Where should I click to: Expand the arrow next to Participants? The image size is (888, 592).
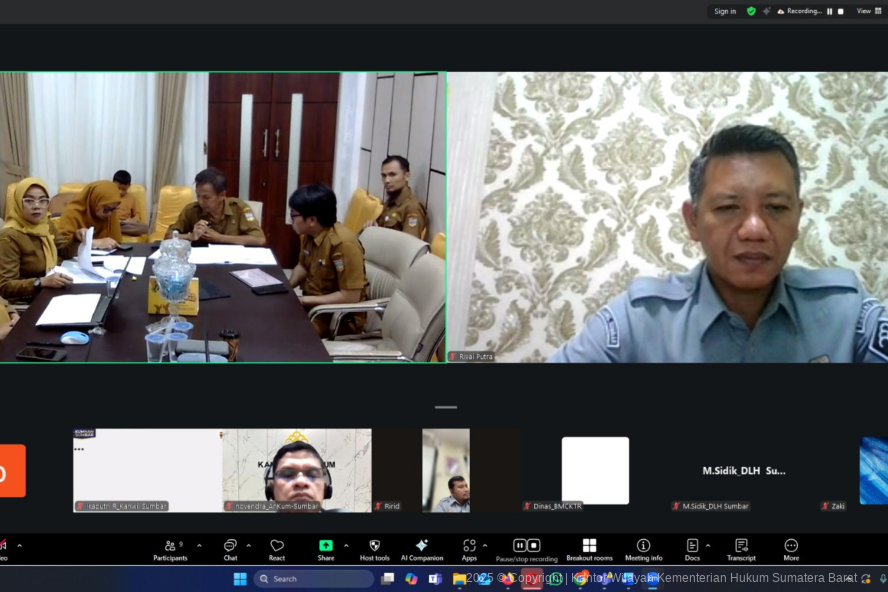point(199,546)
